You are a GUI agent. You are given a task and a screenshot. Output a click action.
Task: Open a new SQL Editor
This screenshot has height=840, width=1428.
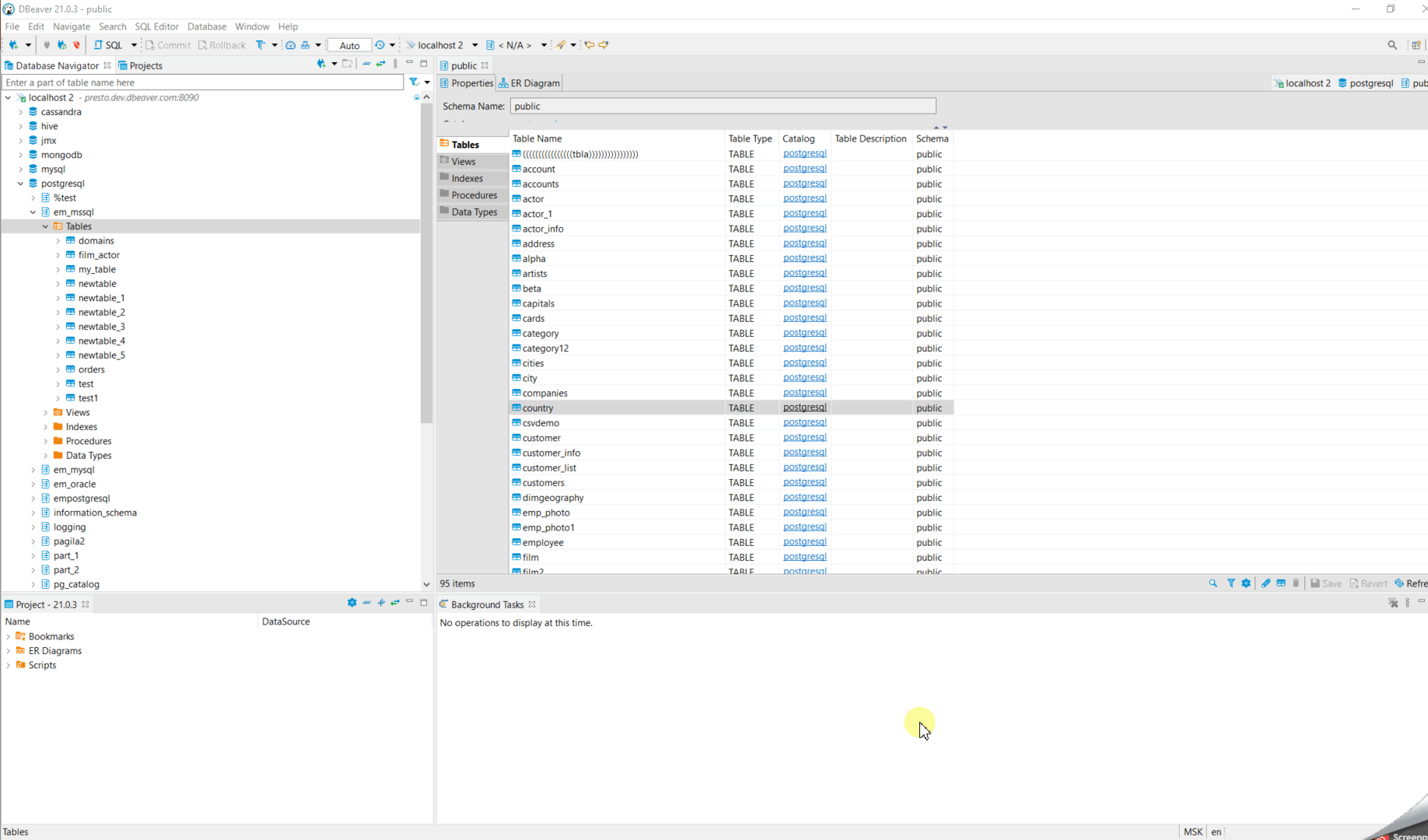[110, 44]
